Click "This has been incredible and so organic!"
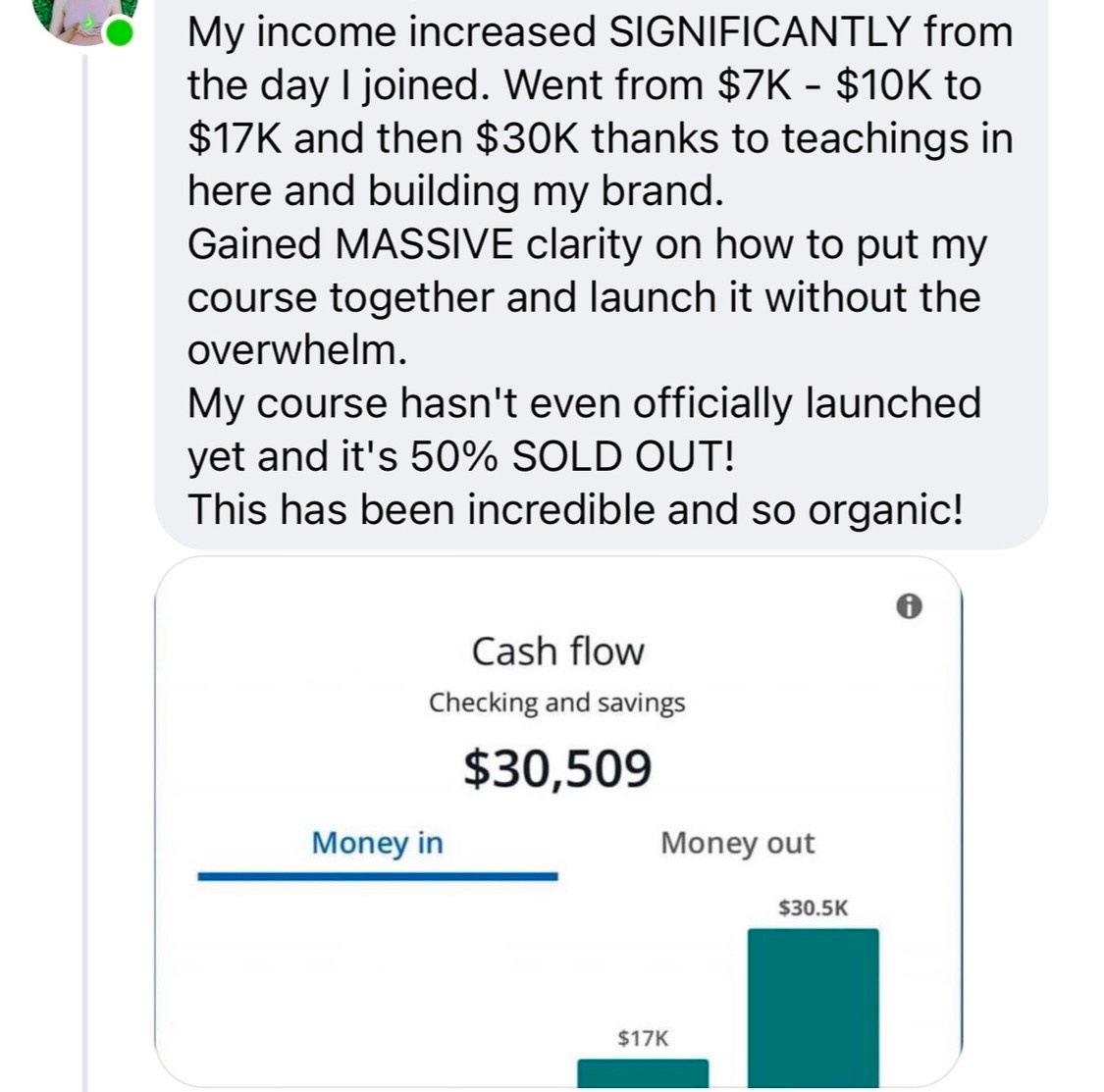Viewport: 1104px width, 1092px height. point(575,509)
